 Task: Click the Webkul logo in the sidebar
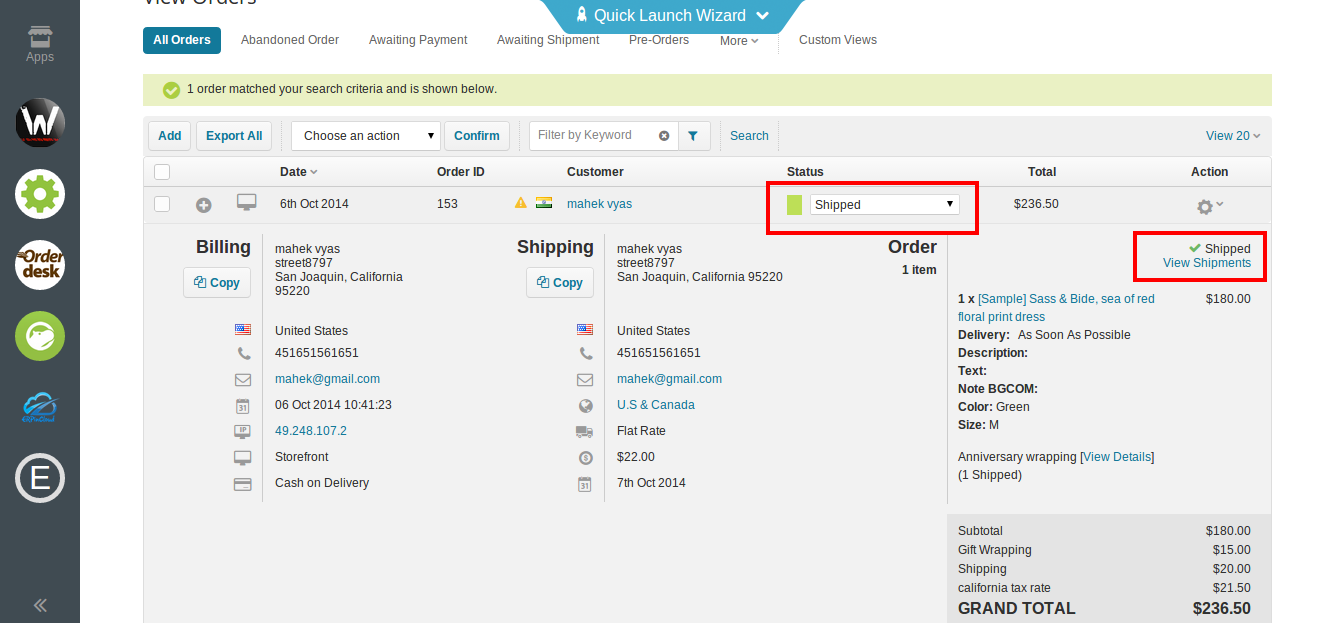40,122
